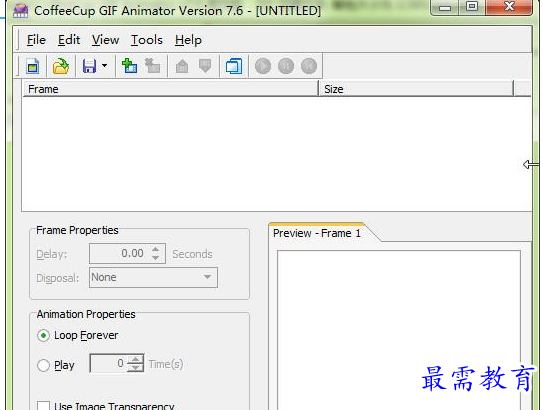Click the Move Frame Up icon
This screenshot has width=543, height=410.
[x=182, y=66]
